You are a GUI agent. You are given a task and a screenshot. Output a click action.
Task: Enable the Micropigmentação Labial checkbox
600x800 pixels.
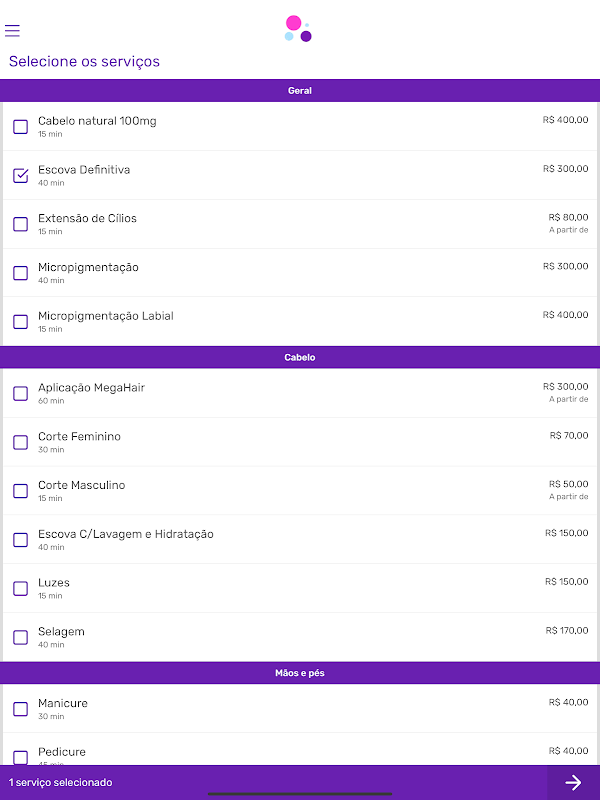point(20,322)
